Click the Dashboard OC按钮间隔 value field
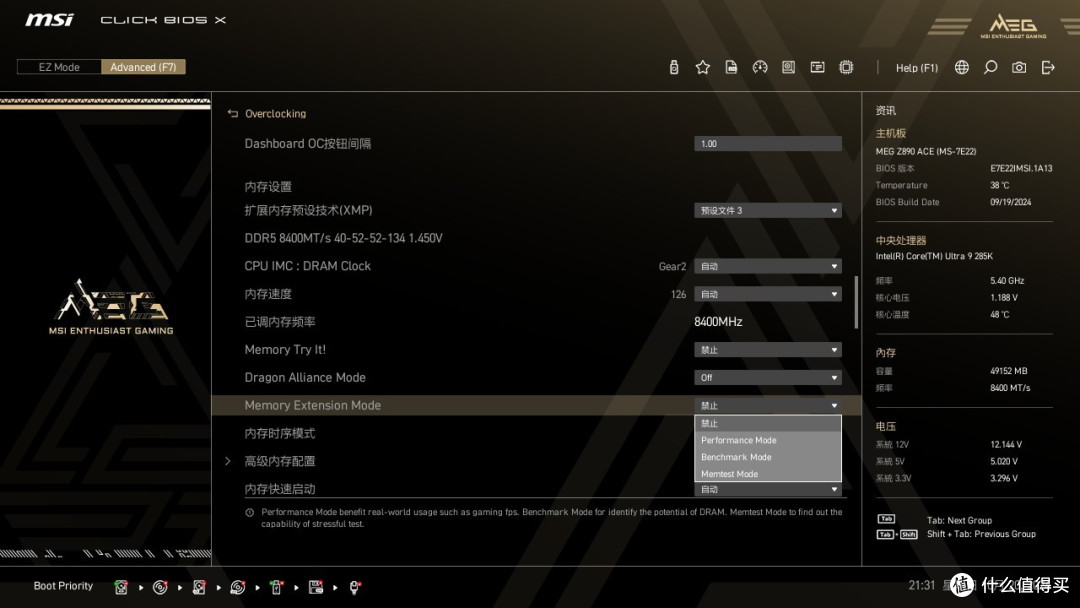Image resolution: width=1080 pixels, height=608 pixels. click(x=767, y=143)
